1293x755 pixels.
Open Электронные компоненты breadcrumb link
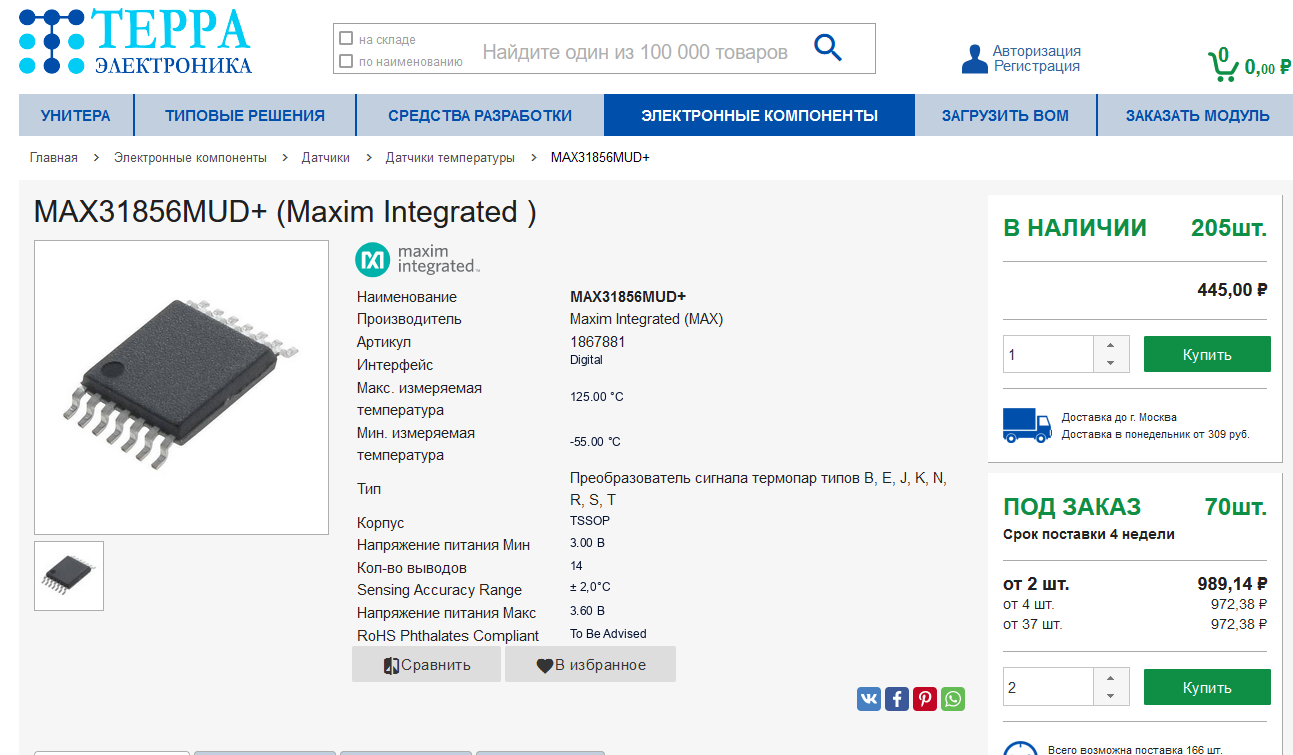190,158
